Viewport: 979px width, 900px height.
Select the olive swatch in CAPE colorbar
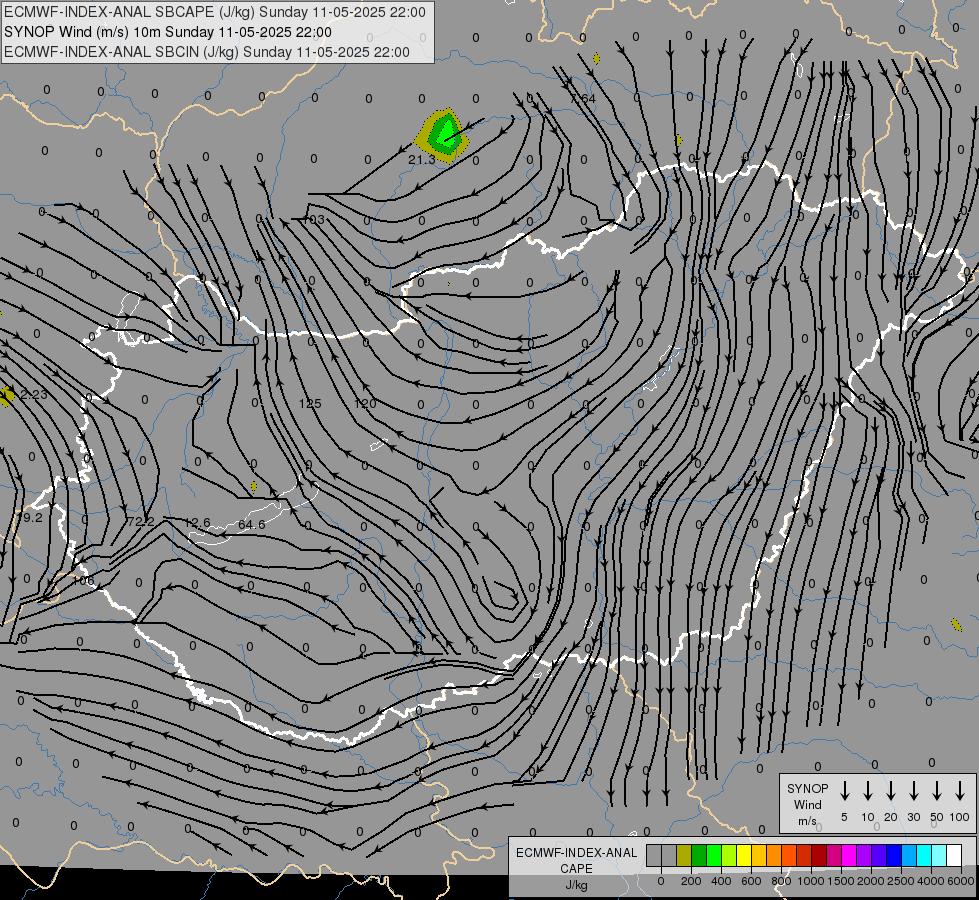[x=684, y=855]
